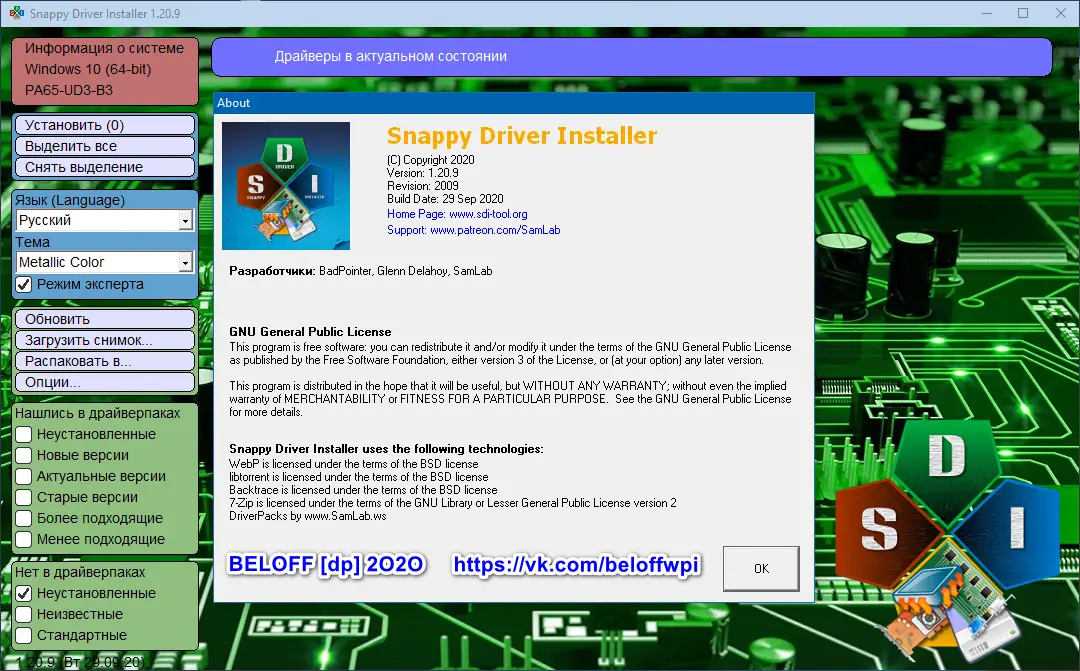Click the BELOFF [dp] 2020 text
The width and height of the screenshot is (1080, 671).
click(x=326, y=565)
